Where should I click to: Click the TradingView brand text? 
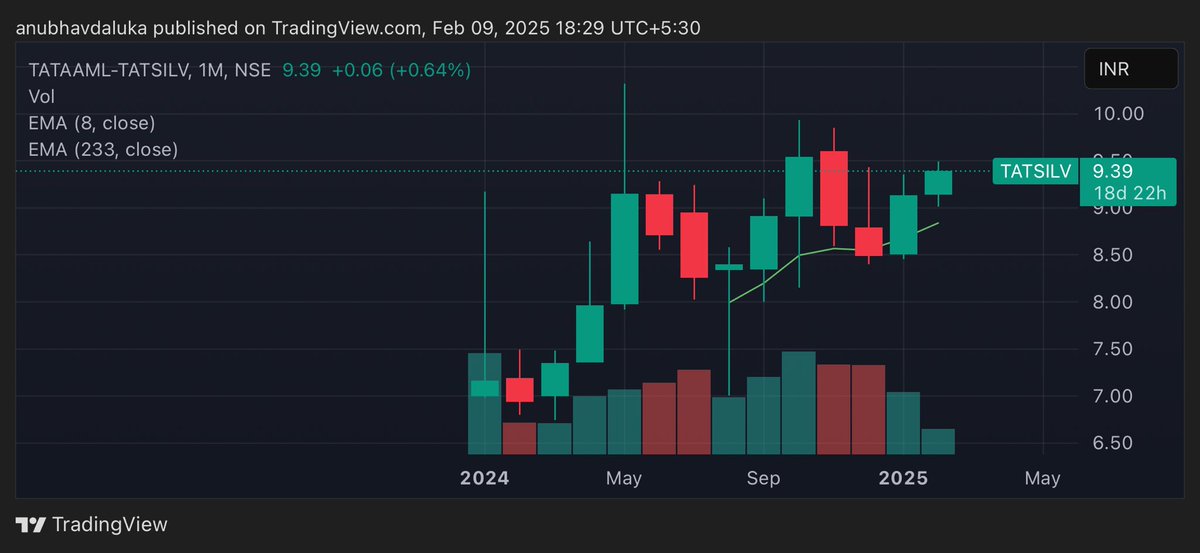pos(110,525)
